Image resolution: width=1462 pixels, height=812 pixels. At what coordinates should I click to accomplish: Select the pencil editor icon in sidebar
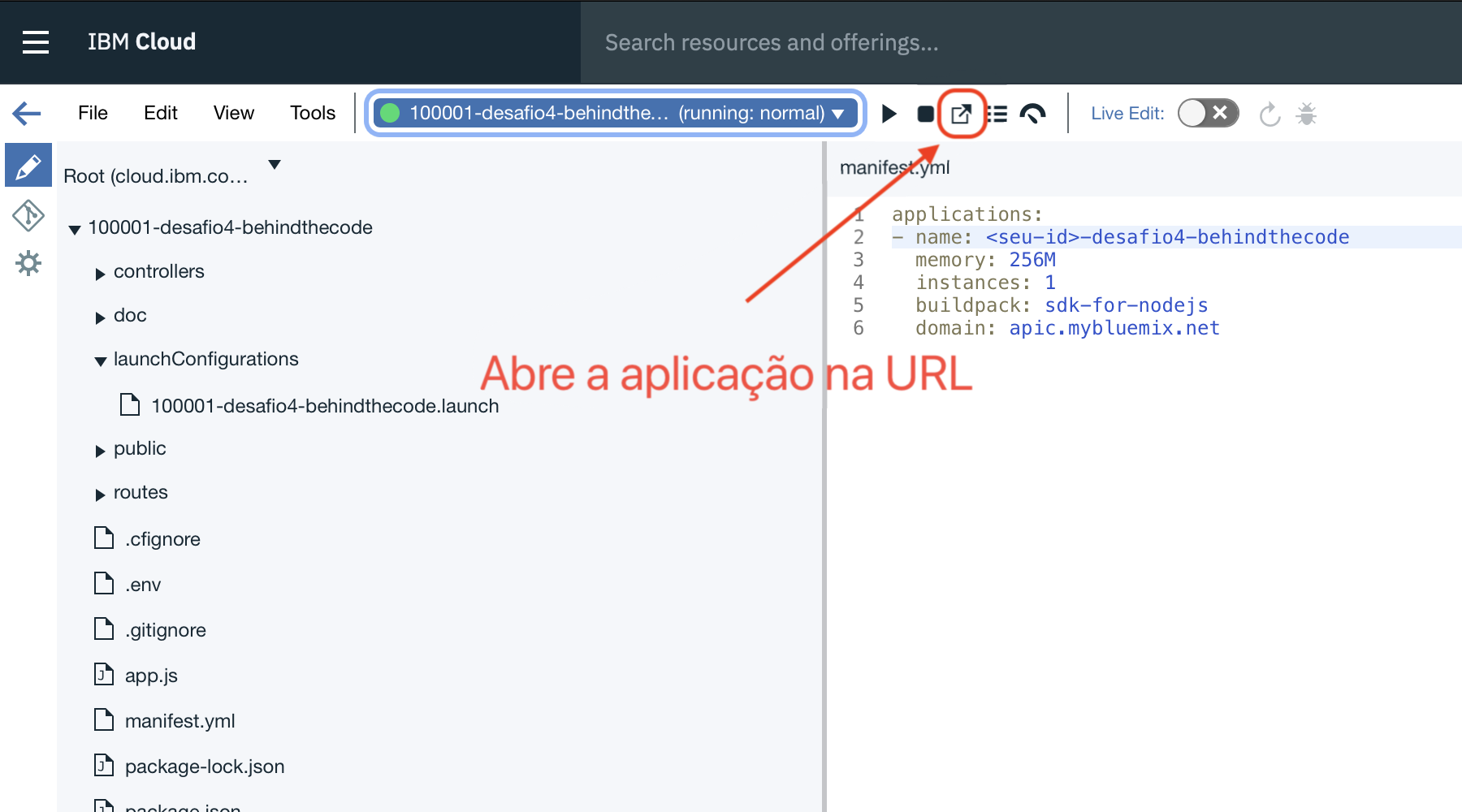pyautogui.click(x=28, y=166)
